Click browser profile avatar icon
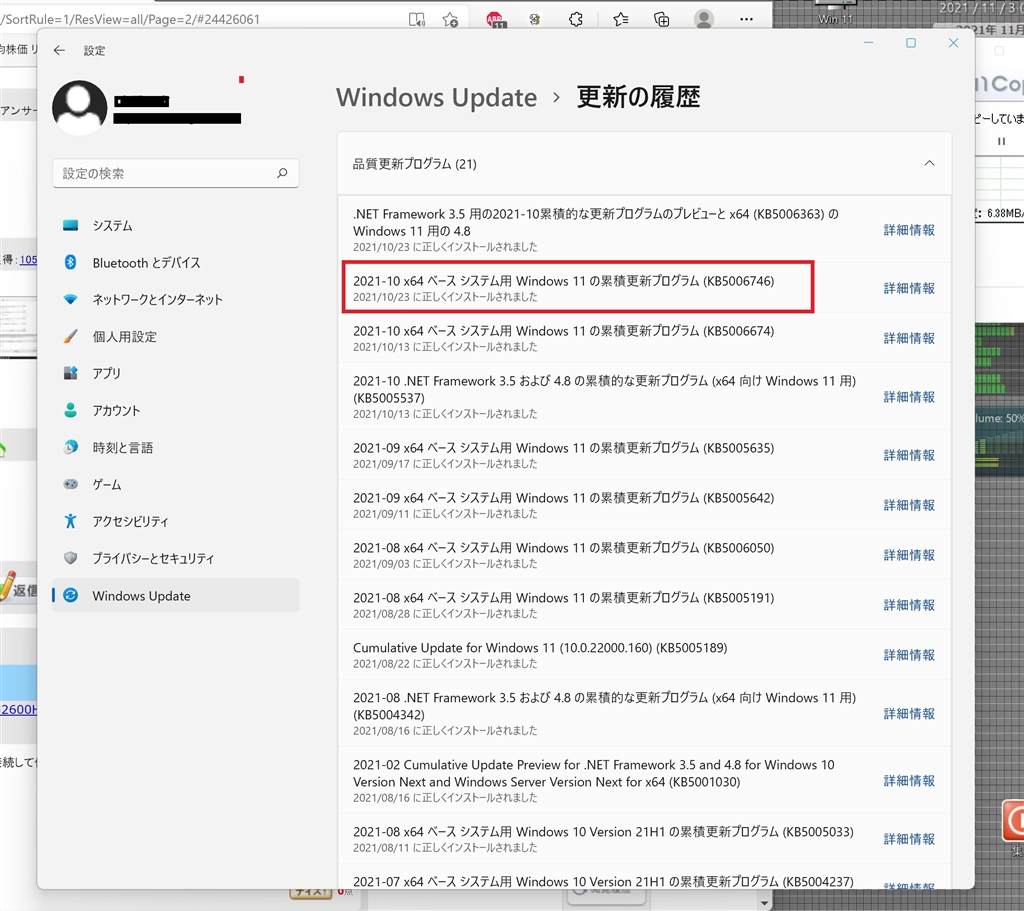The image size is (1024, 911). point(704,19)
